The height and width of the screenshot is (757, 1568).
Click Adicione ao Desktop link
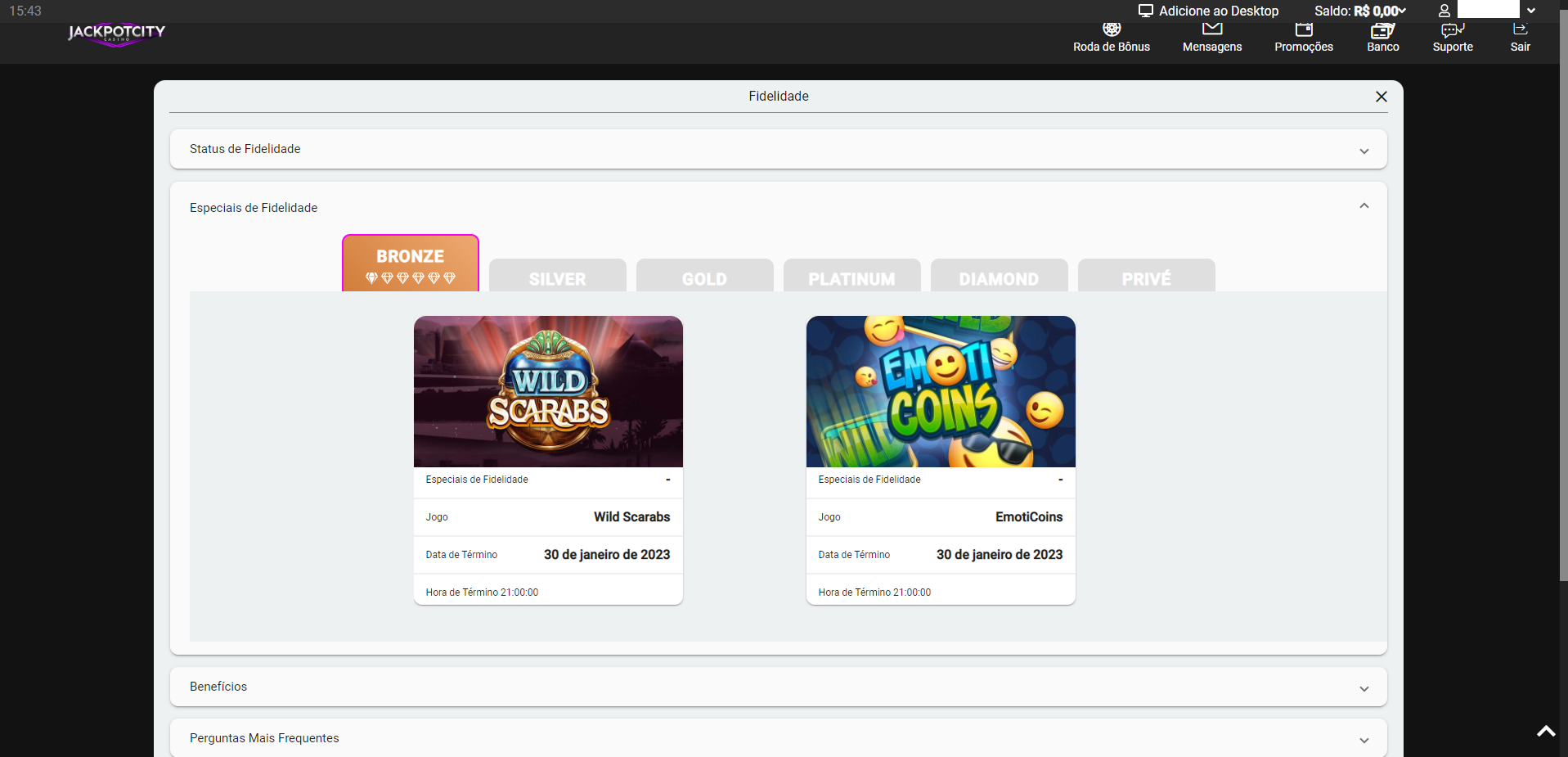(x=1219, y=11)
